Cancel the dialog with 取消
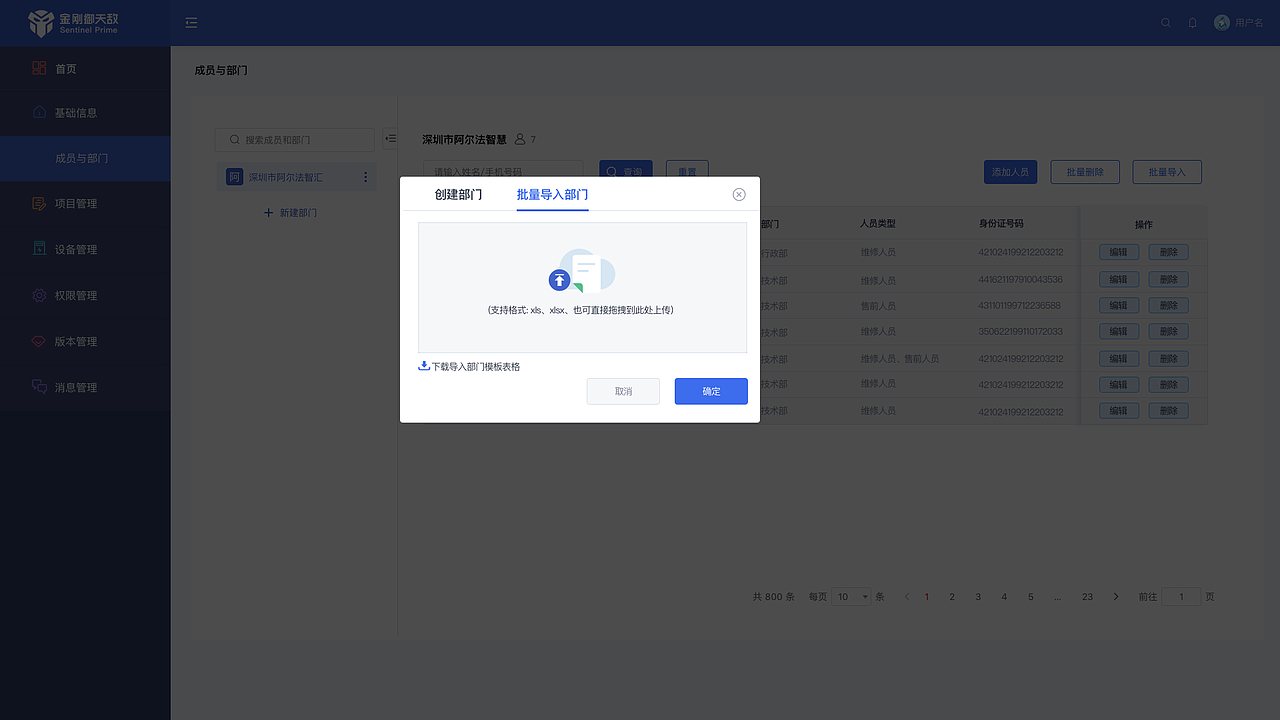The image size is (1280, 720). pos(623,391)
